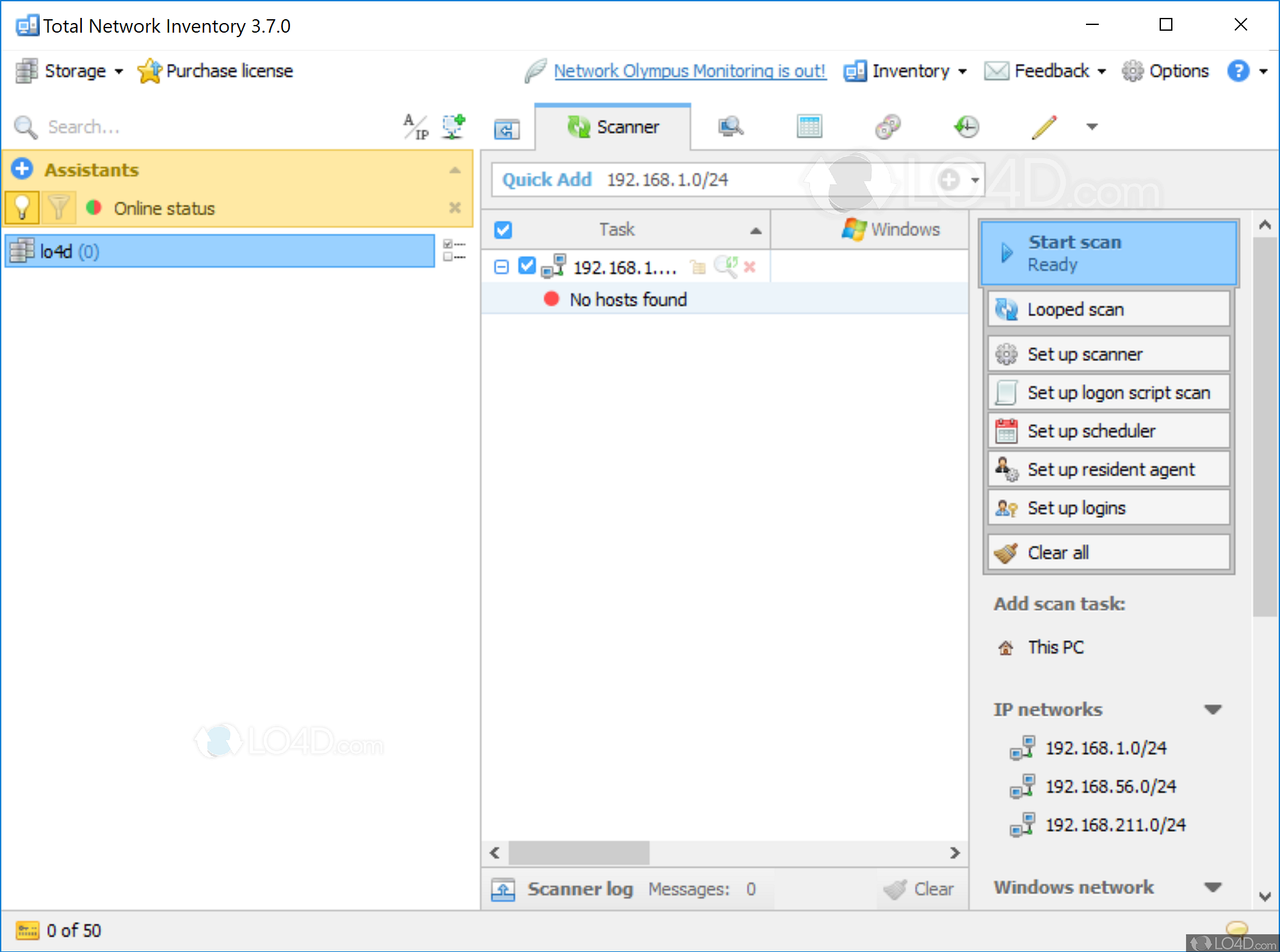The image size is (1280, 952).
Task: Click the Start scan button
Action: pyautogui.click(x=1108, y=253)
